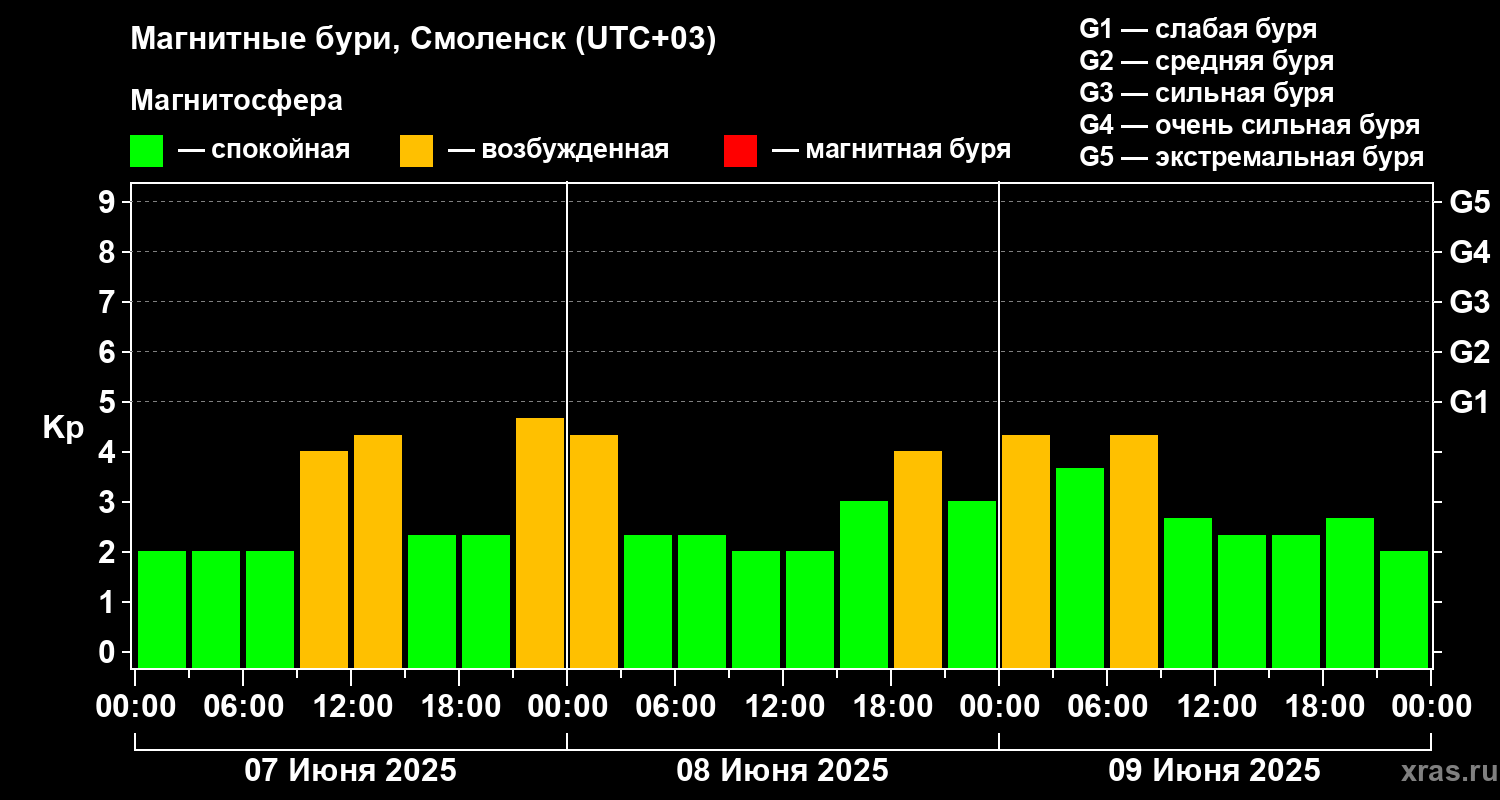Click the '08 Июня 2025' date label
The height and width of the screenshot is (800, 1500).
coord(783,771)
